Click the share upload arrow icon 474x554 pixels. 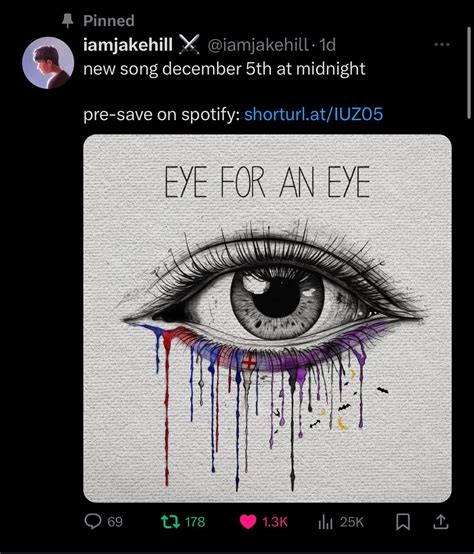click(x=441, y=521)
